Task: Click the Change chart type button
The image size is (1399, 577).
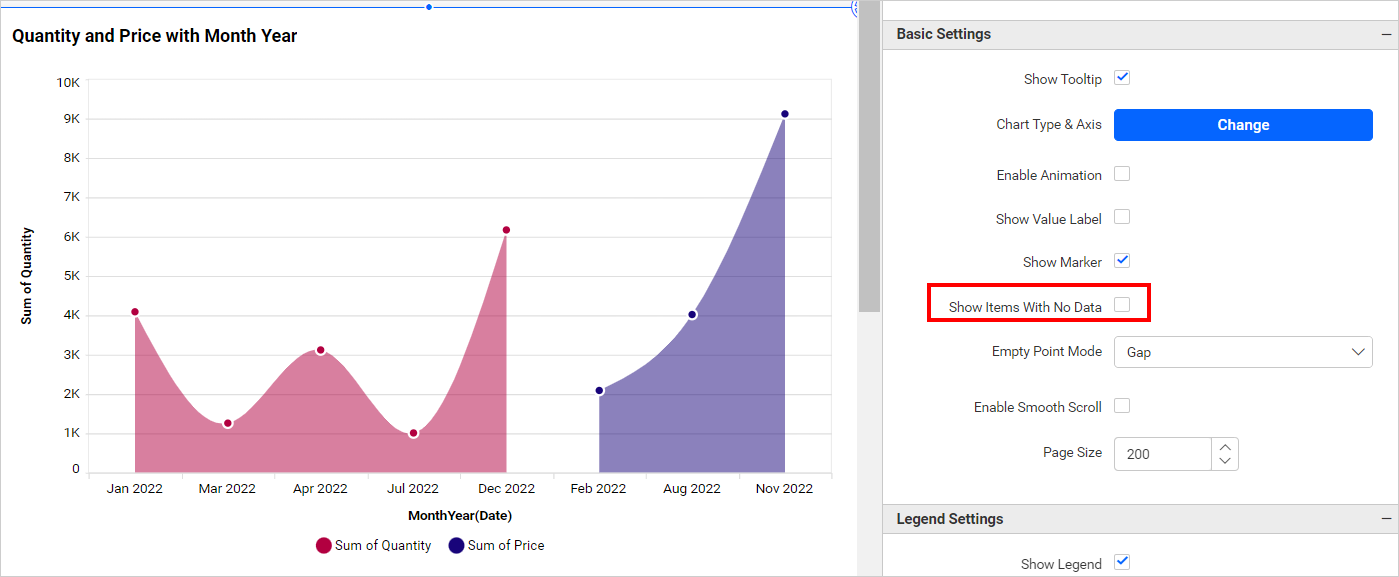Action: (1242, 125)
